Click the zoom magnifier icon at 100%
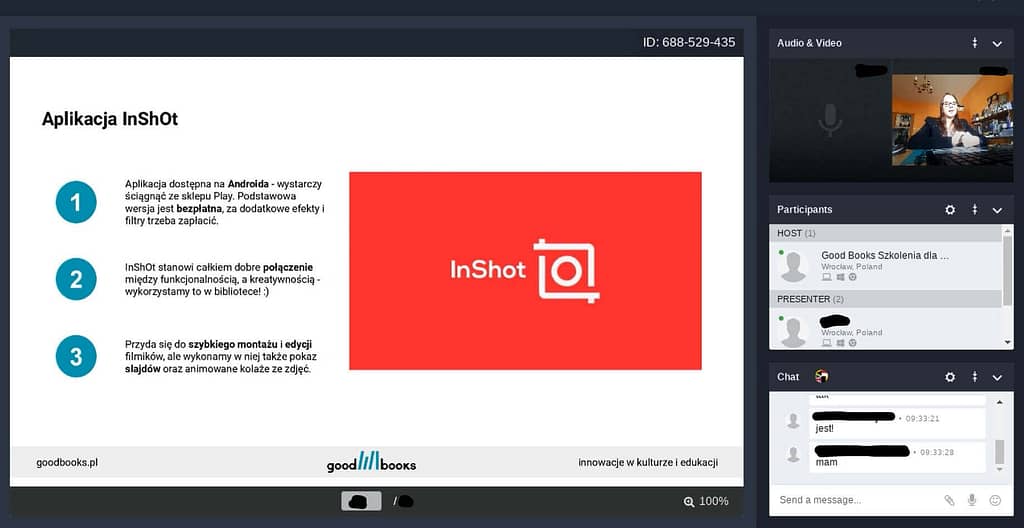The image size is (1024, 528). 689,502
